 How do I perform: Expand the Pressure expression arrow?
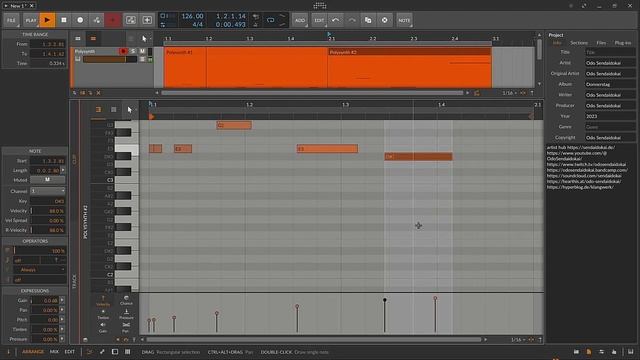[62, 339]
